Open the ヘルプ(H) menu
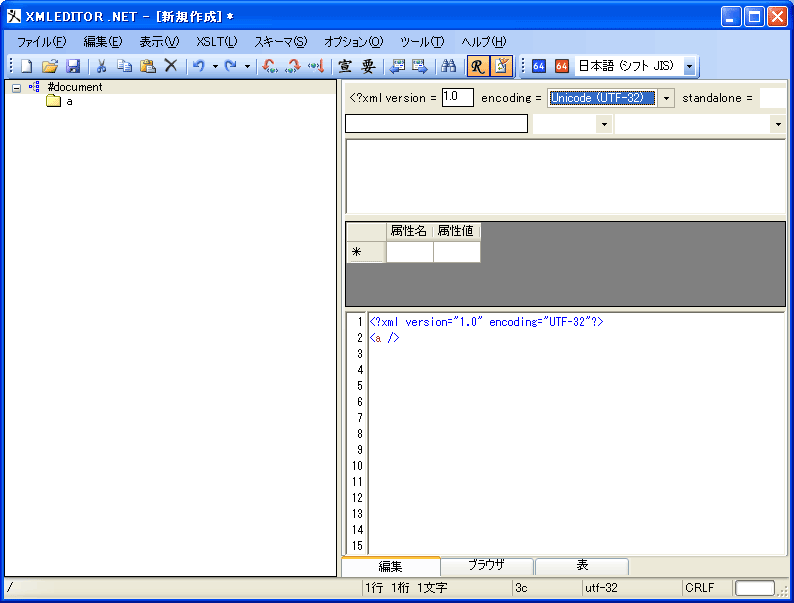 pyautogui.click(x=484, y=42)
